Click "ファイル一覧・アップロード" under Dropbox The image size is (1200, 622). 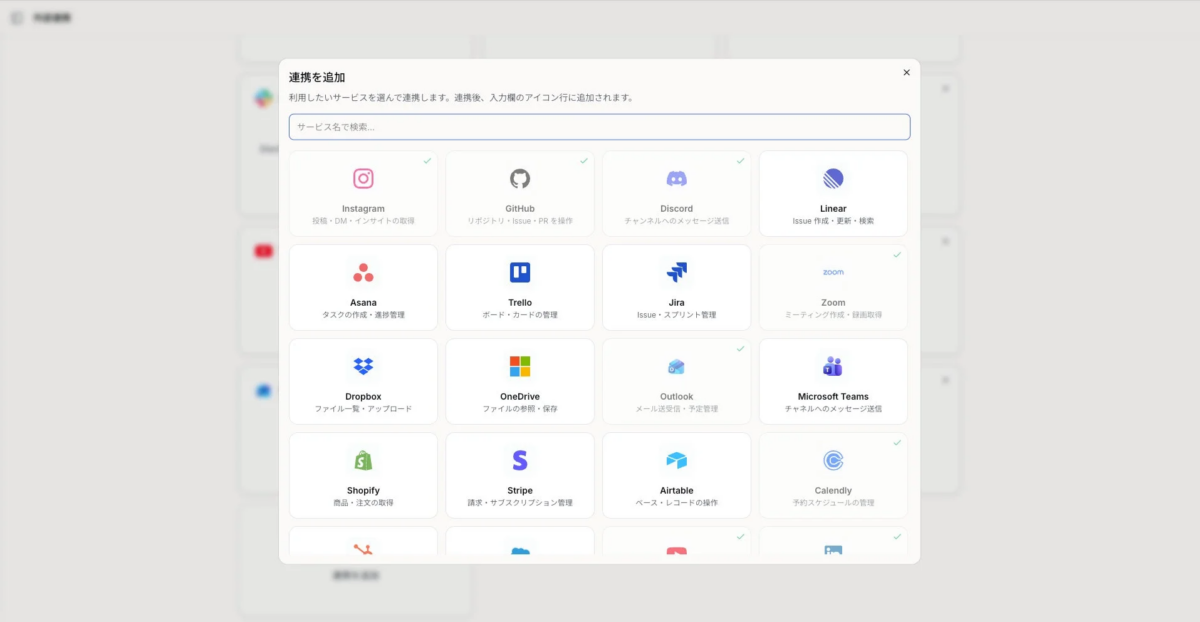[363, 409]
